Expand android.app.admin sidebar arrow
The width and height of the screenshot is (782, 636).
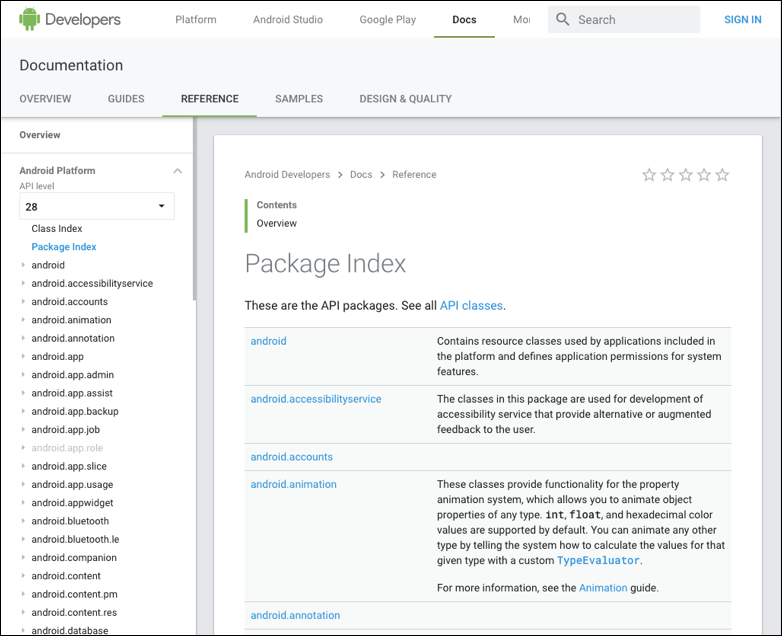tap(23, 375)
